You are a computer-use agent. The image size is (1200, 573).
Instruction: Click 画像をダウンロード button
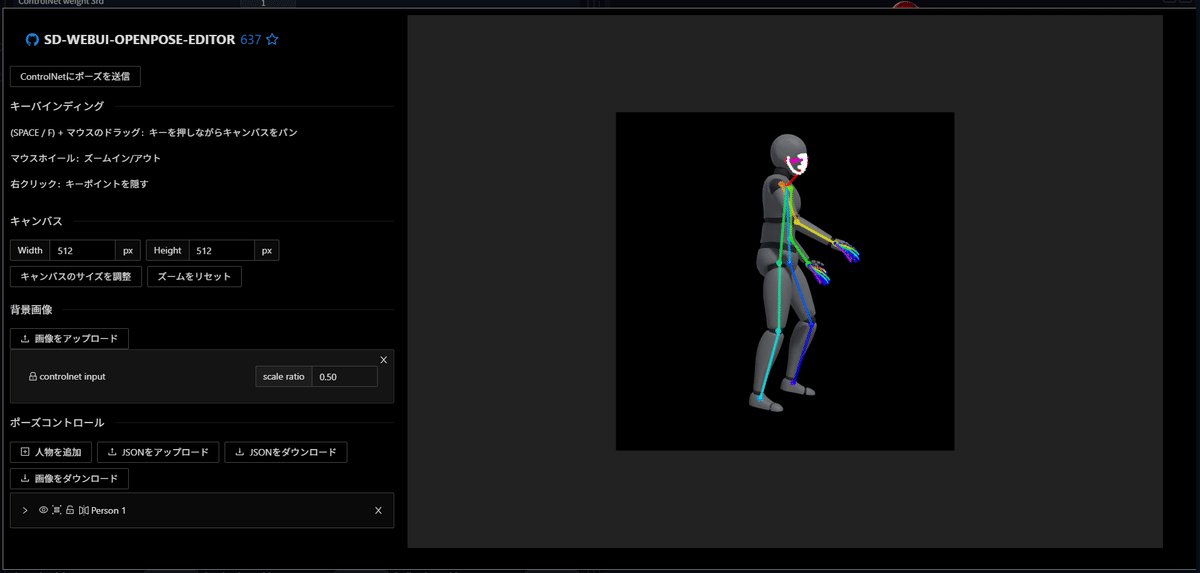tap(69, 479)
